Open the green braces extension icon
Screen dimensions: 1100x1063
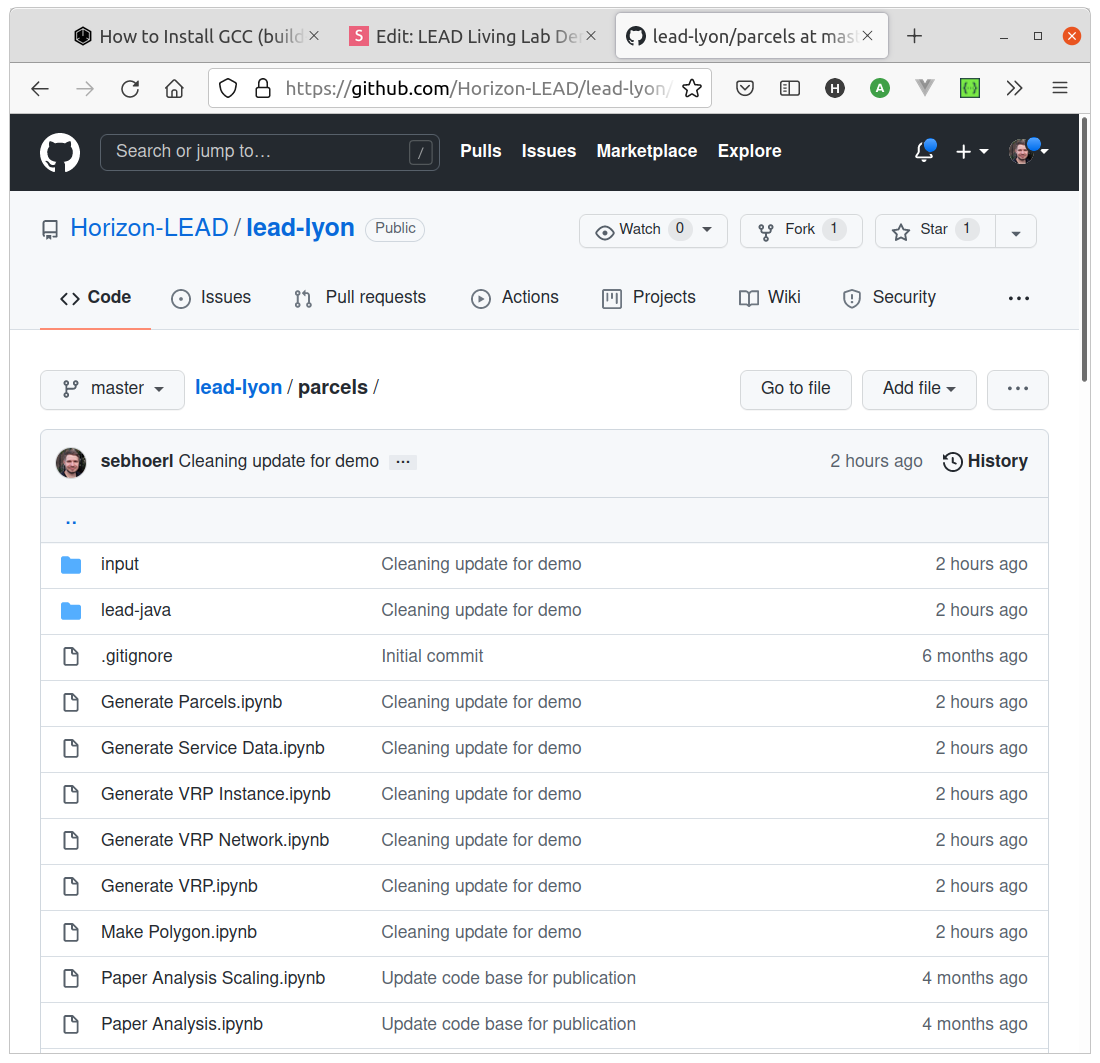pyautogui.click(x=970, y=88)
